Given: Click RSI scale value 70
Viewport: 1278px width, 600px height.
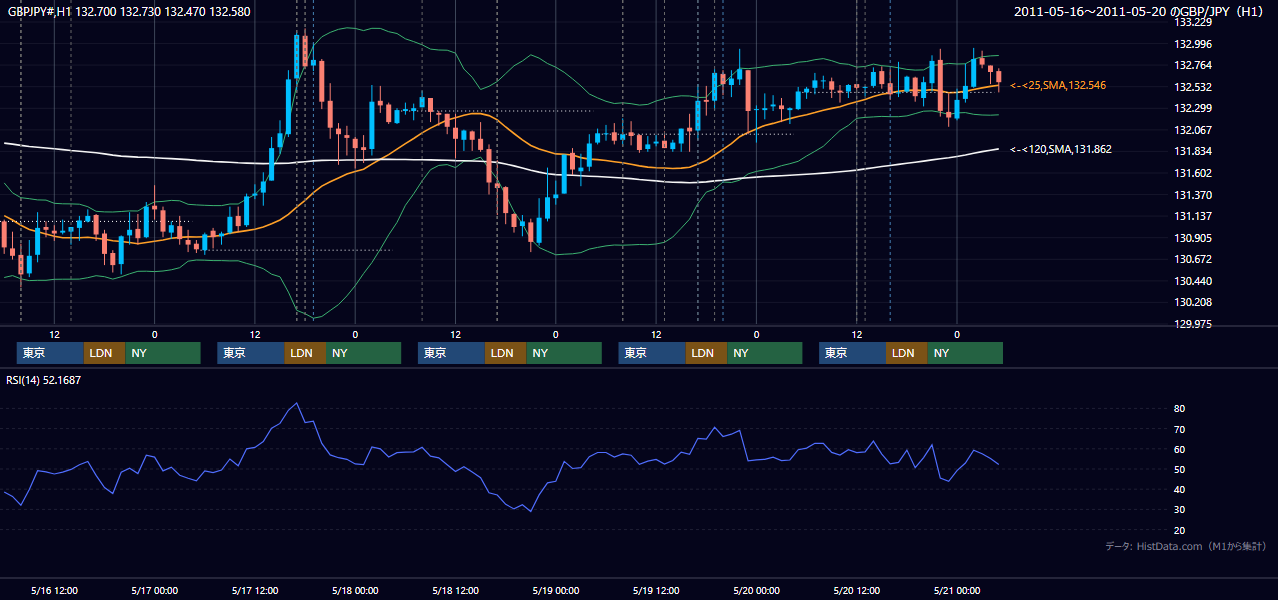Looking at the screenshot, I should [x=1179, y=429].
